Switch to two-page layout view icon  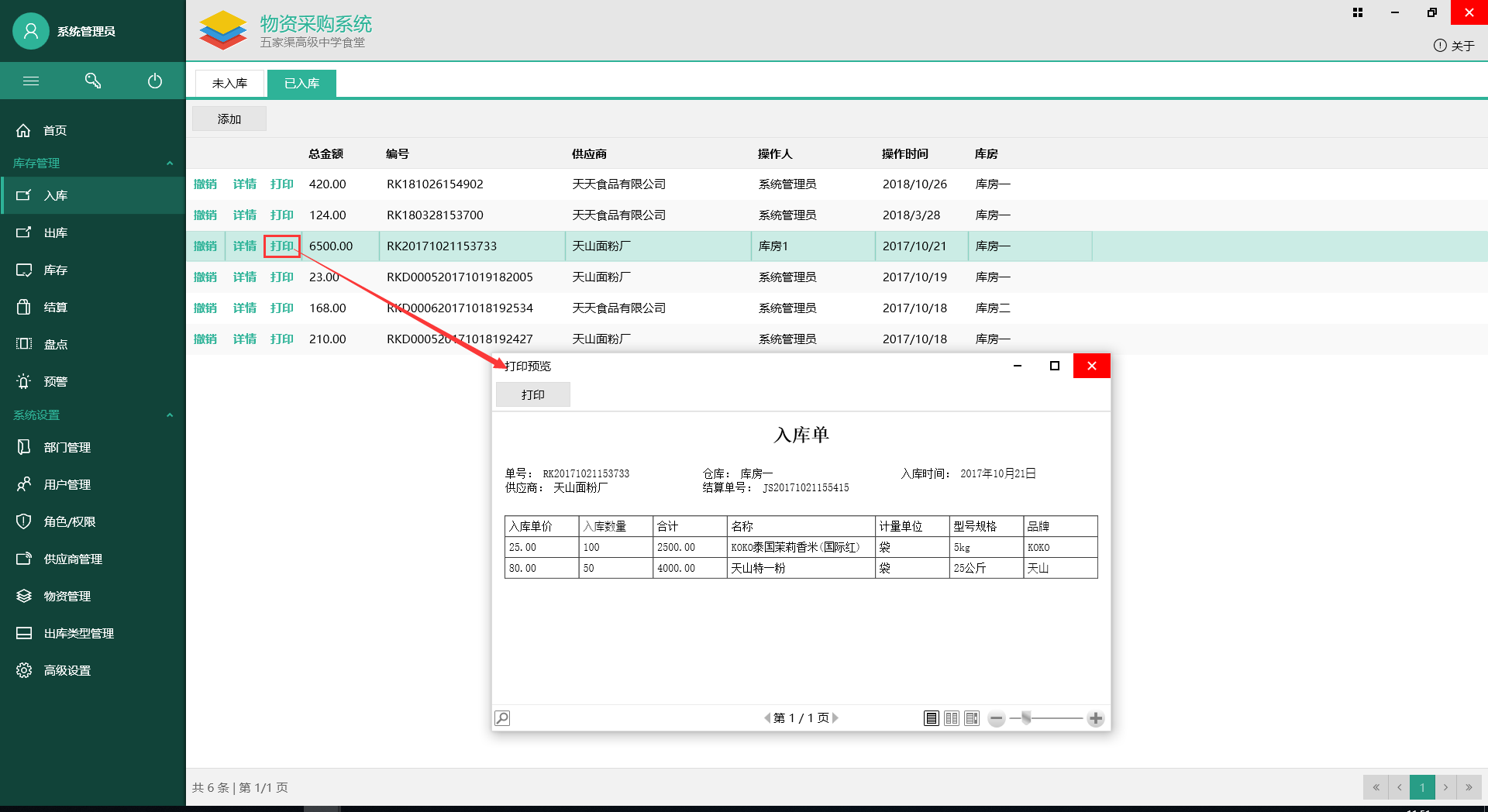(952, 718)
